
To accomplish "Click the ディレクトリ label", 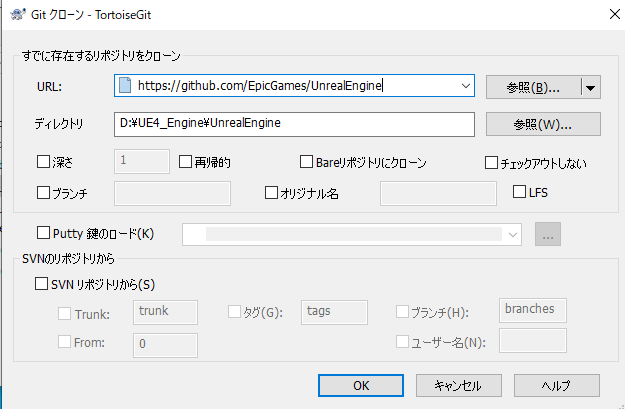I will 59,124.
